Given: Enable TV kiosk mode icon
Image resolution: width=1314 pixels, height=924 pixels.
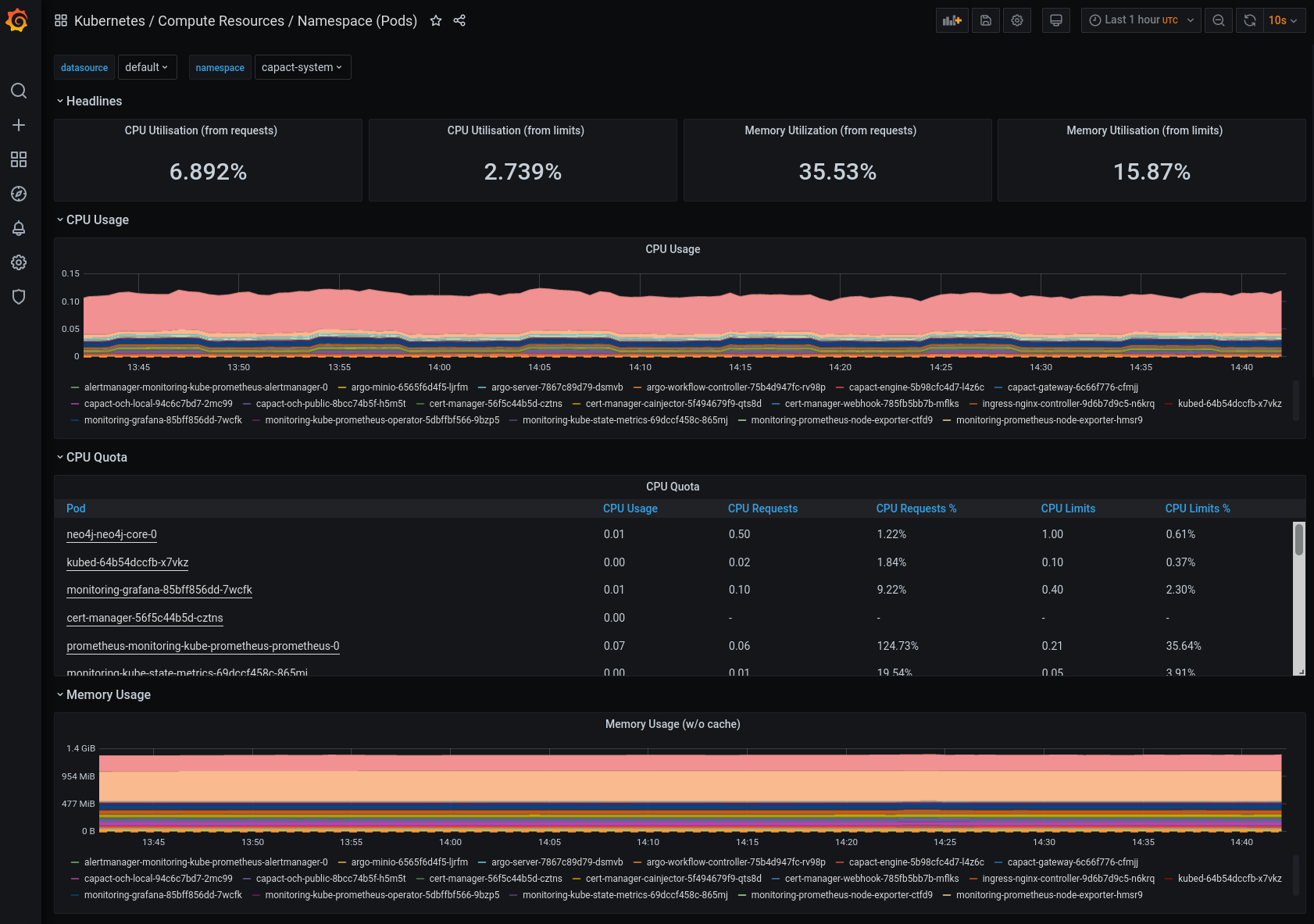Looking at the screenshot, I should pos(1055,20).
